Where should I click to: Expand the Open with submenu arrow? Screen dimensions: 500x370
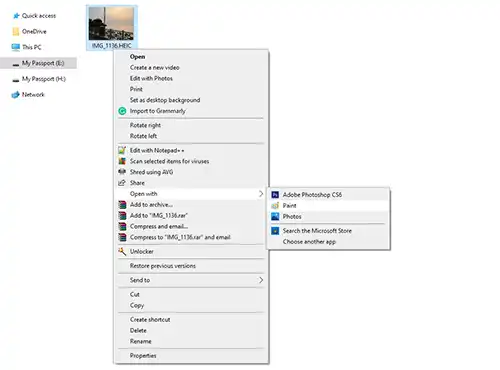tap(261, 194)
